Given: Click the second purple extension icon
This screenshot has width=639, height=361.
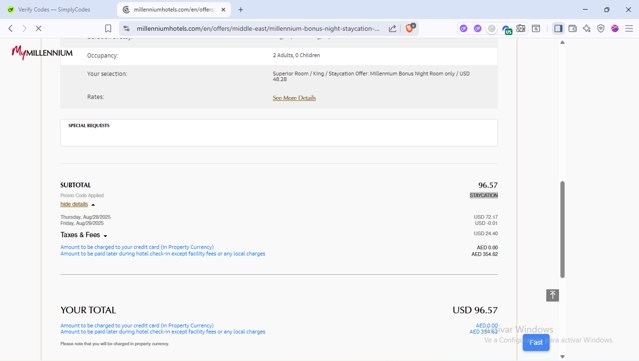Looking at the screenshot, I should pos(478,29).
